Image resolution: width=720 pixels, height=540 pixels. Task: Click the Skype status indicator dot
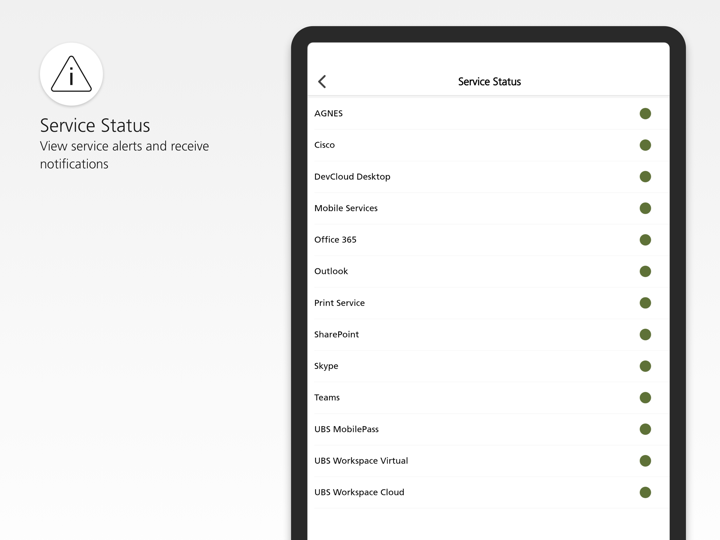645,366
